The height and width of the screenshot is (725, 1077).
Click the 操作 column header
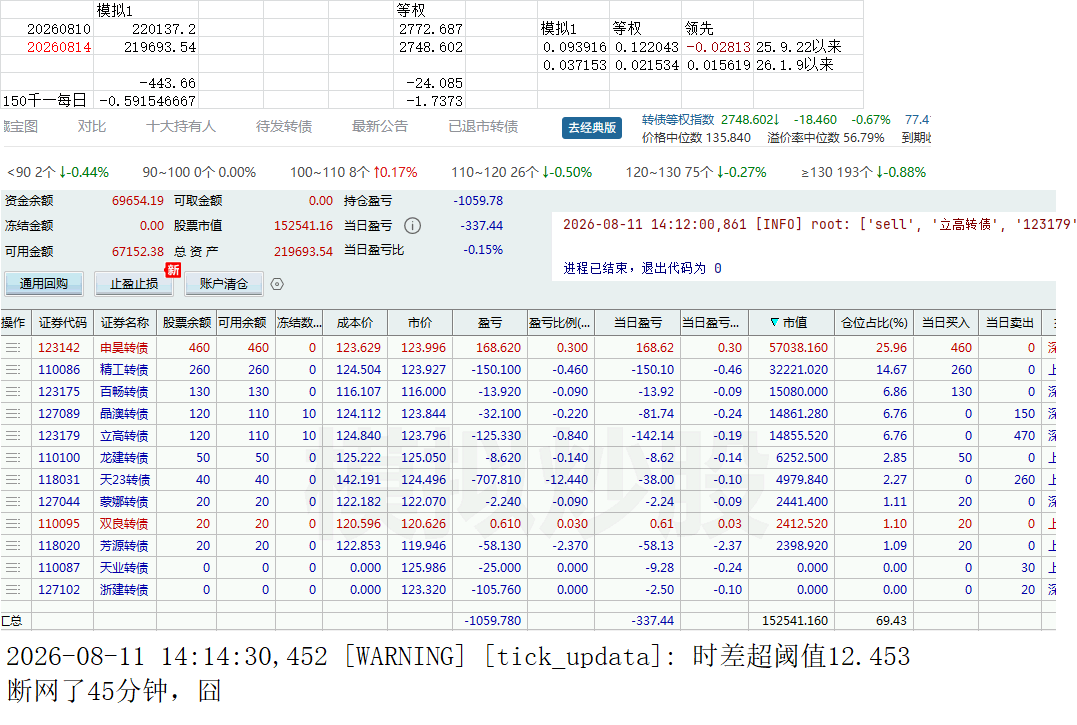tap(14, 323)
